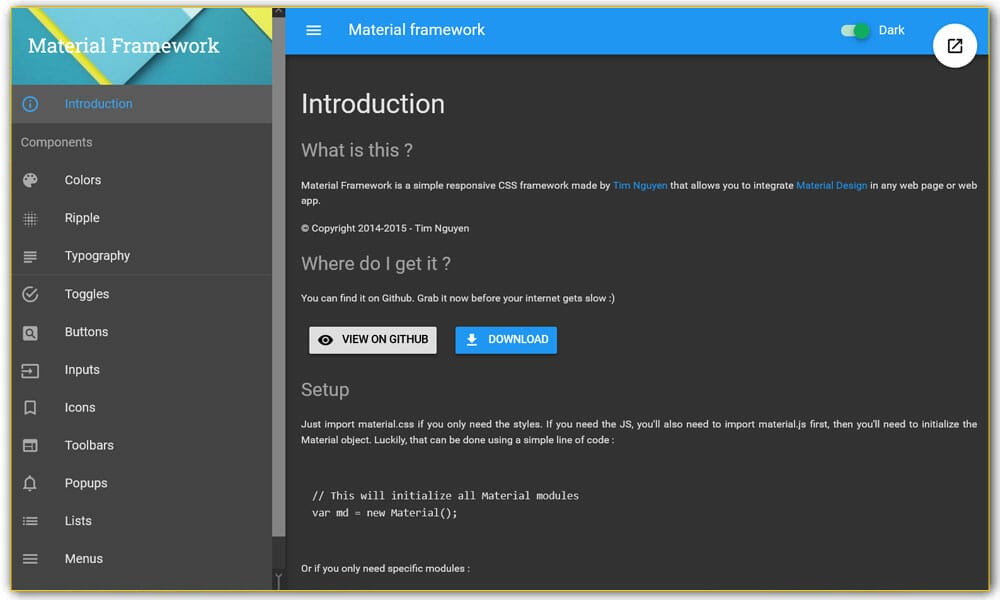The image size is (1000, 600).
Task: Click the Icons bookmark icon
Action: point(30,407)
